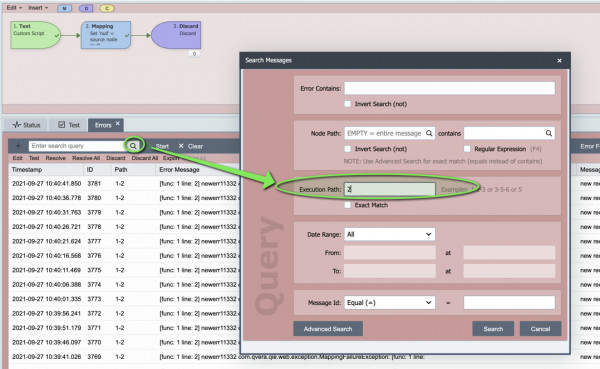Click the From date field
600x369 pixels.
[x=390, y=253]
